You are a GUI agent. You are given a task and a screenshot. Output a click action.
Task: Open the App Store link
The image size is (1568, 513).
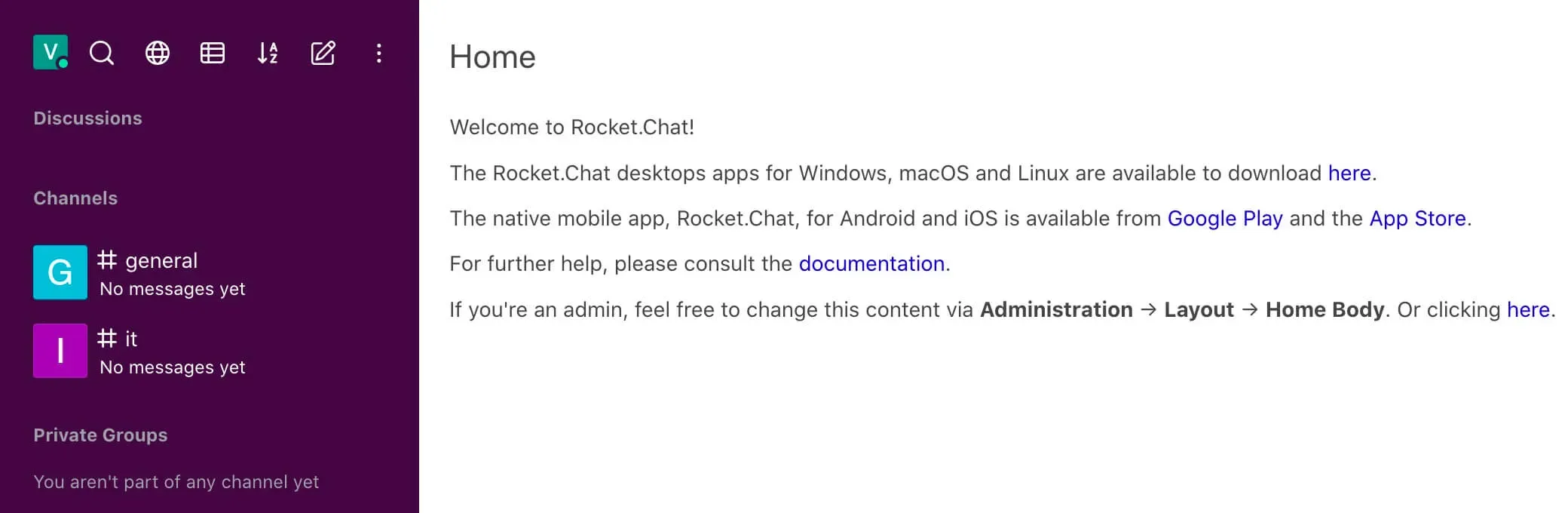1417,219
